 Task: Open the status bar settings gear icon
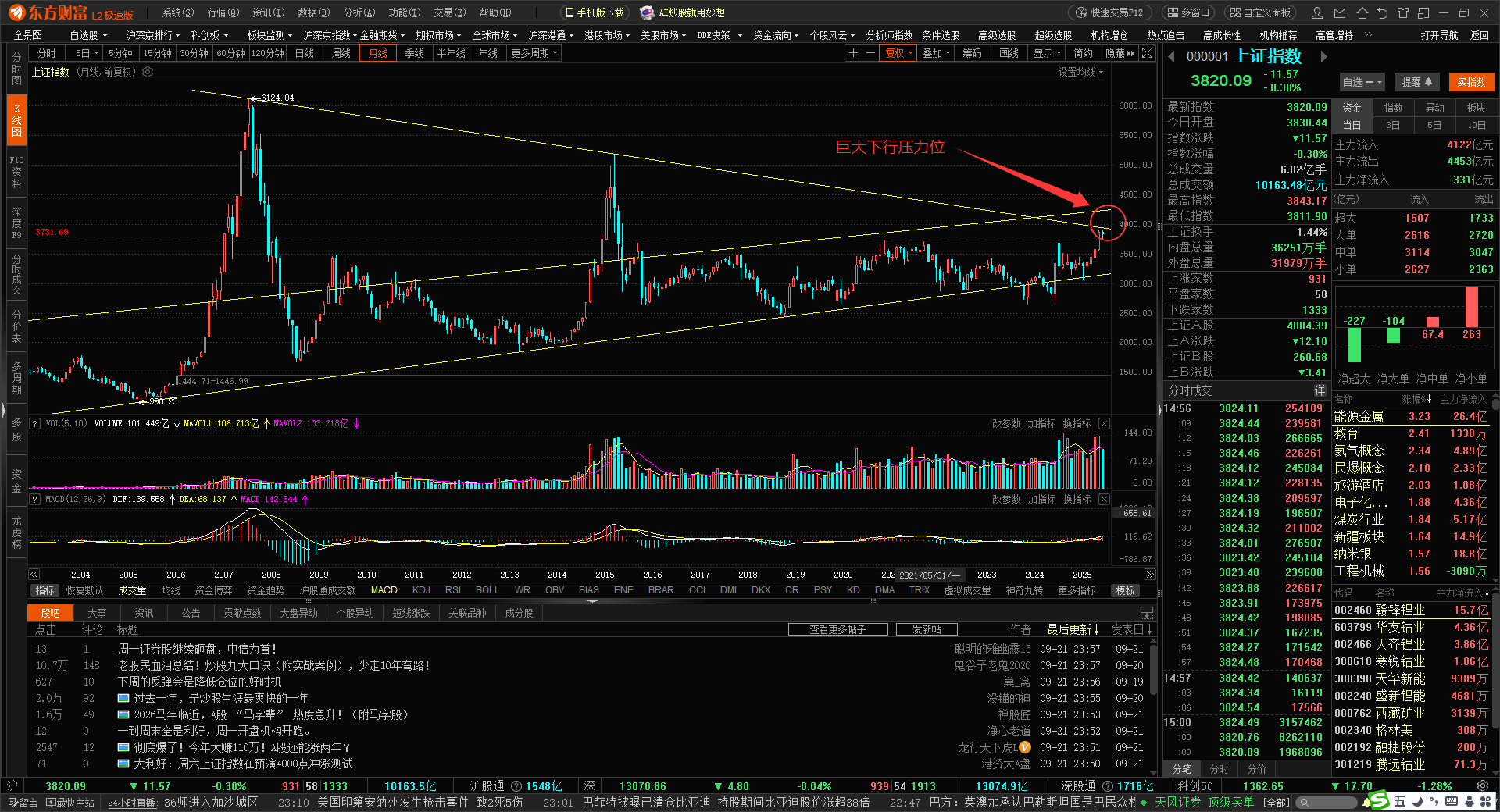coord(1482,786)
